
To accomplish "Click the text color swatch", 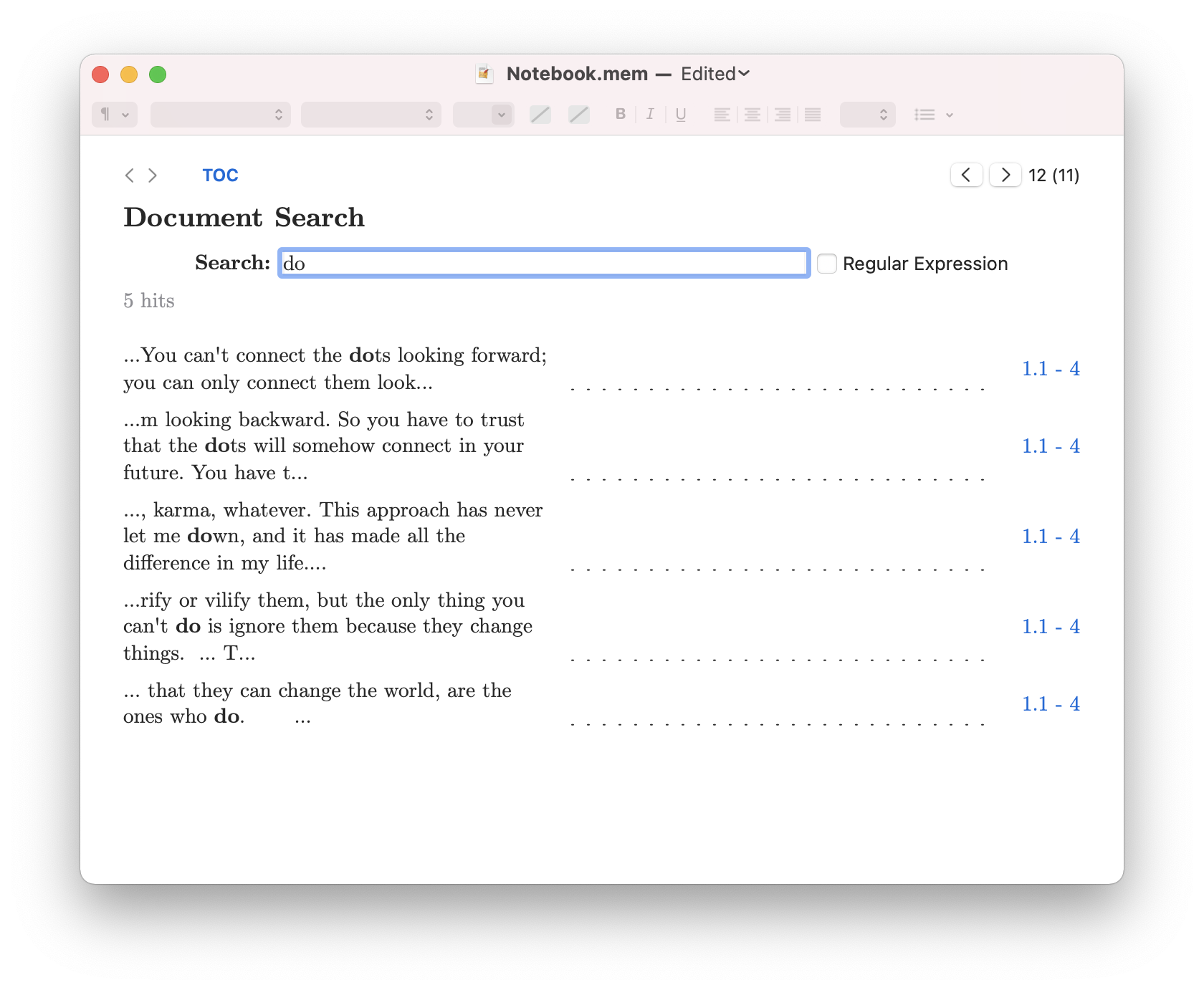I will (x=540, y=115).
